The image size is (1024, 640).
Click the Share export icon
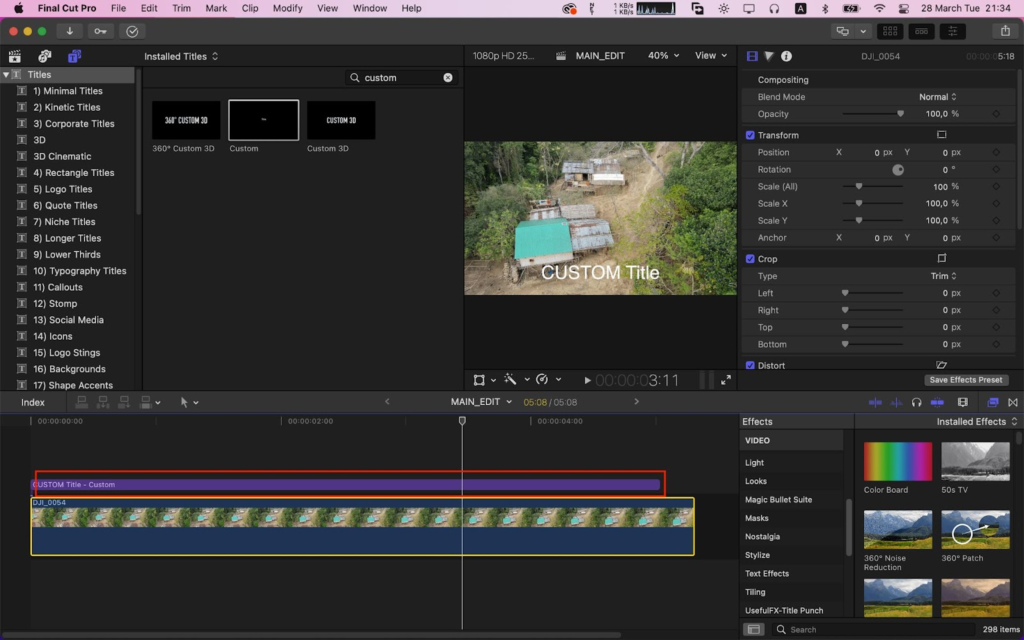pyautogui.click(x=1005, y=31)
